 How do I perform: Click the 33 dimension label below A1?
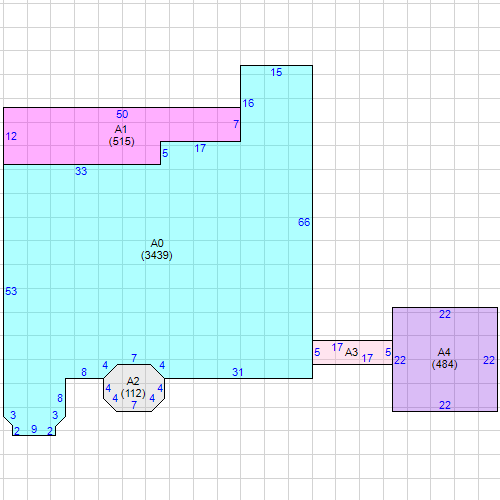point(81,171)
